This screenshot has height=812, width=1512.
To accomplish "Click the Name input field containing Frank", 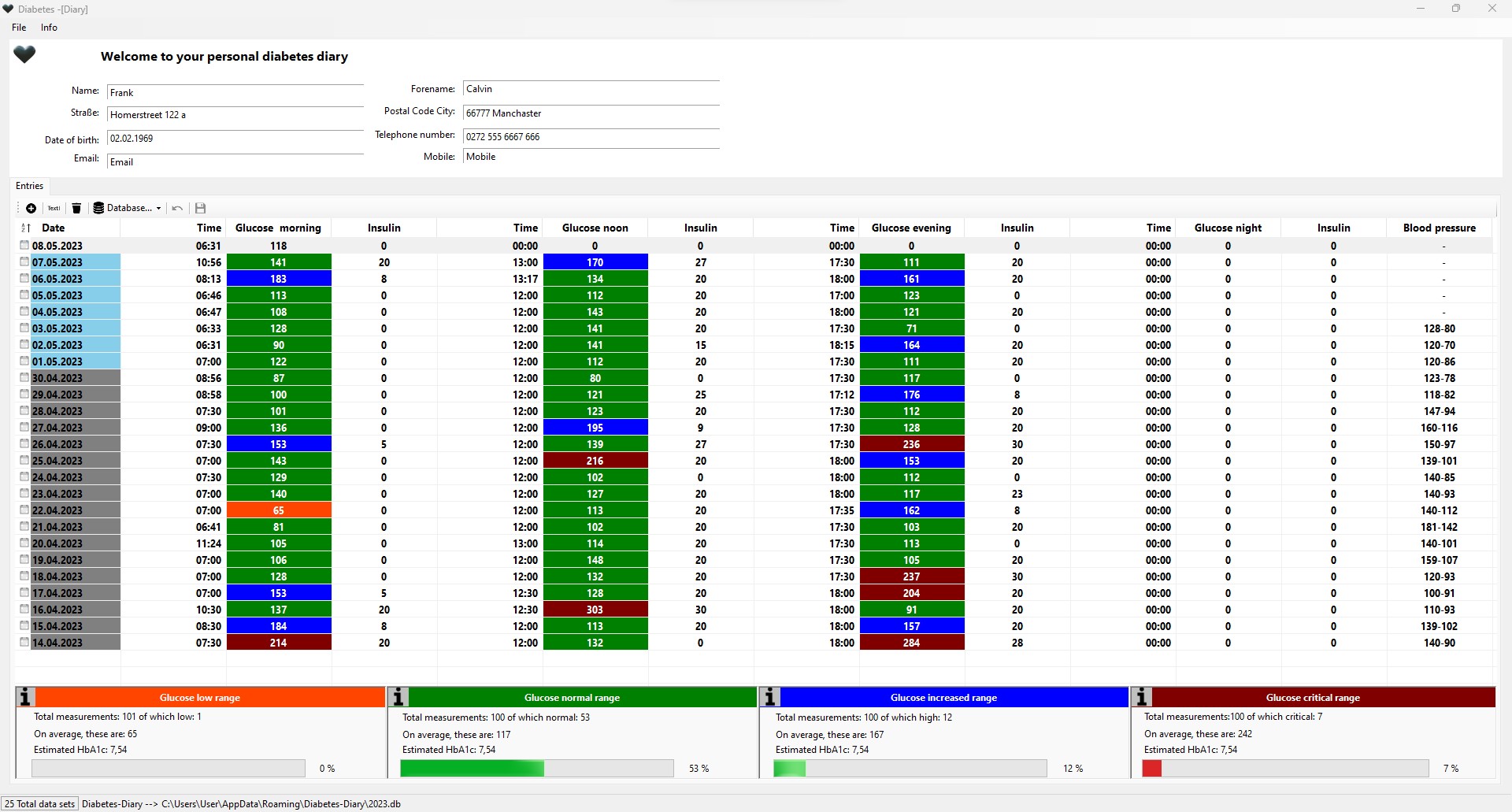I will [x=235, y=93].
